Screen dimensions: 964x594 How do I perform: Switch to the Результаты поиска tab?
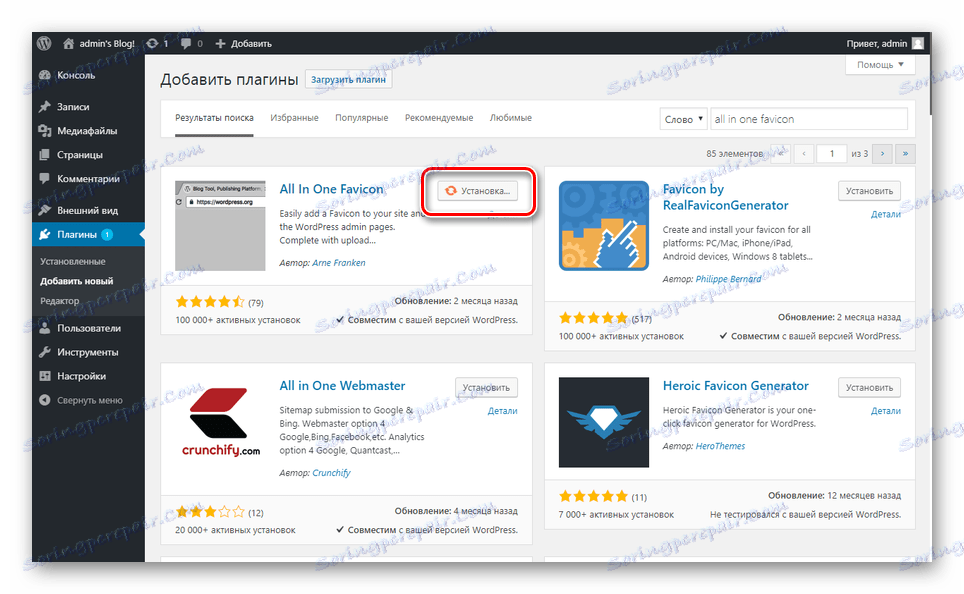point(214,117)
